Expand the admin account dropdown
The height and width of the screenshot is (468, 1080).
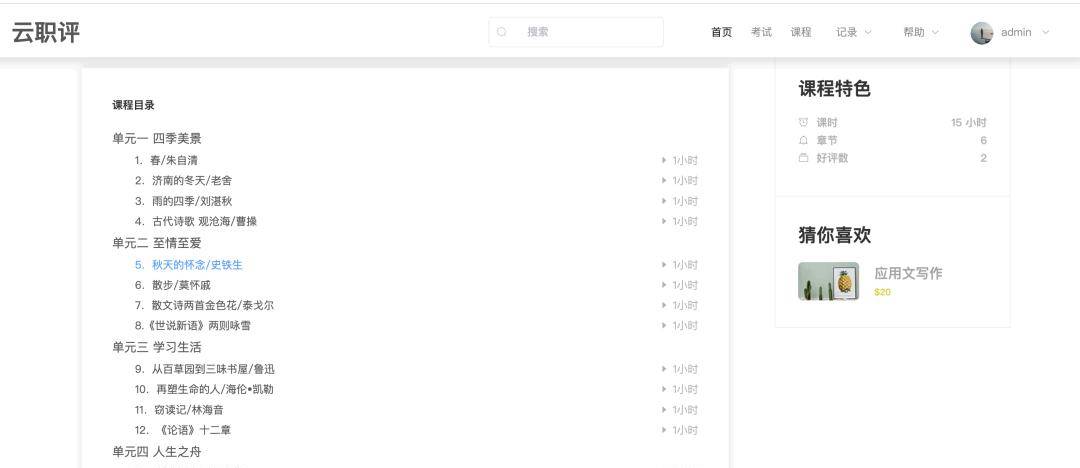pyautogui.click(x=1046, y=32)
